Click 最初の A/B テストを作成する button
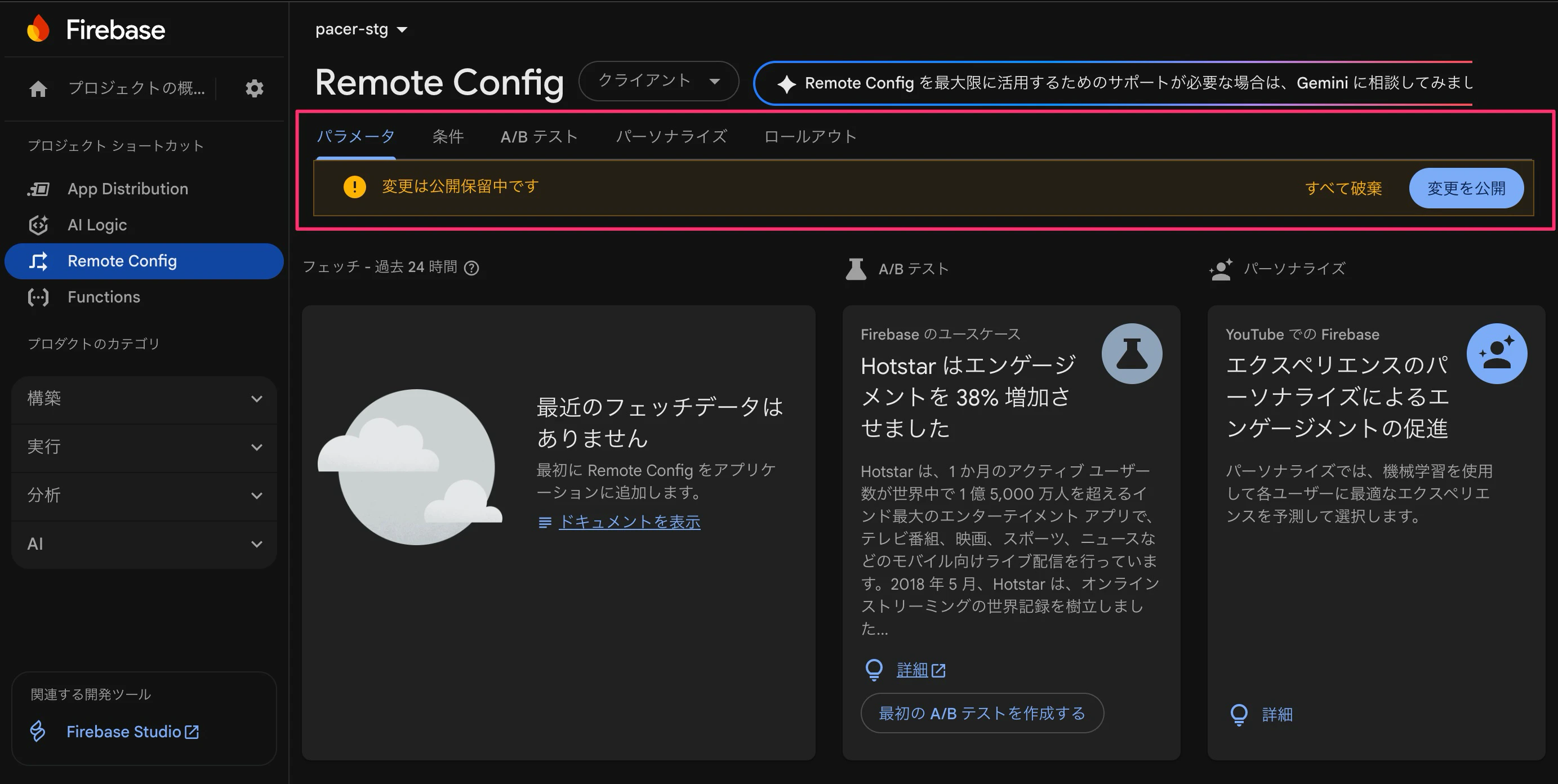The width and height of the screenshot is (1558, 784). [x=982, y=713]
